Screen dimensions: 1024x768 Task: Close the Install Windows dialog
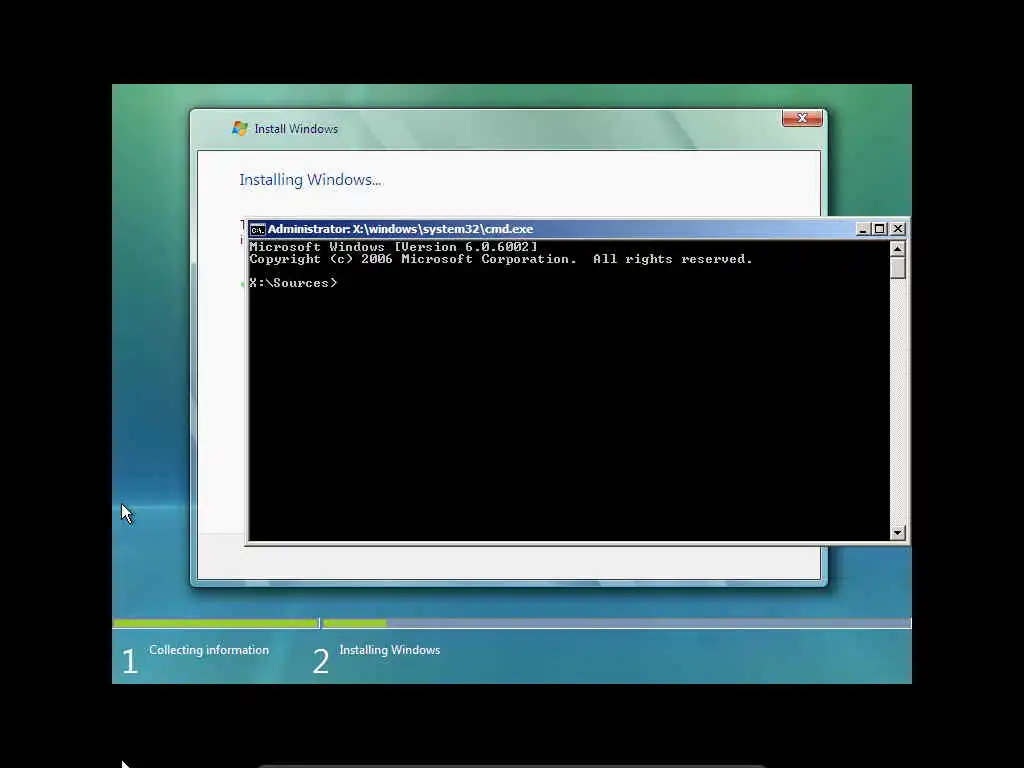pyautogui.click(x=802, y=118)
